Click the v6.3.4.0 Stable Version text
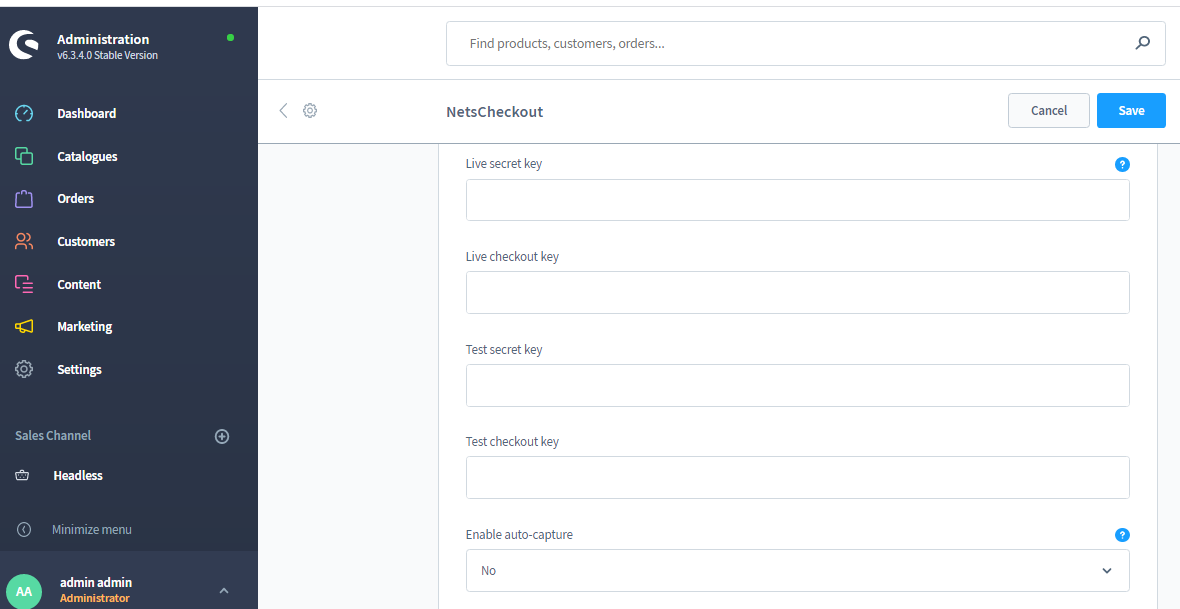Viewport: 1180px width, 609px height. [x=108, y=55]
